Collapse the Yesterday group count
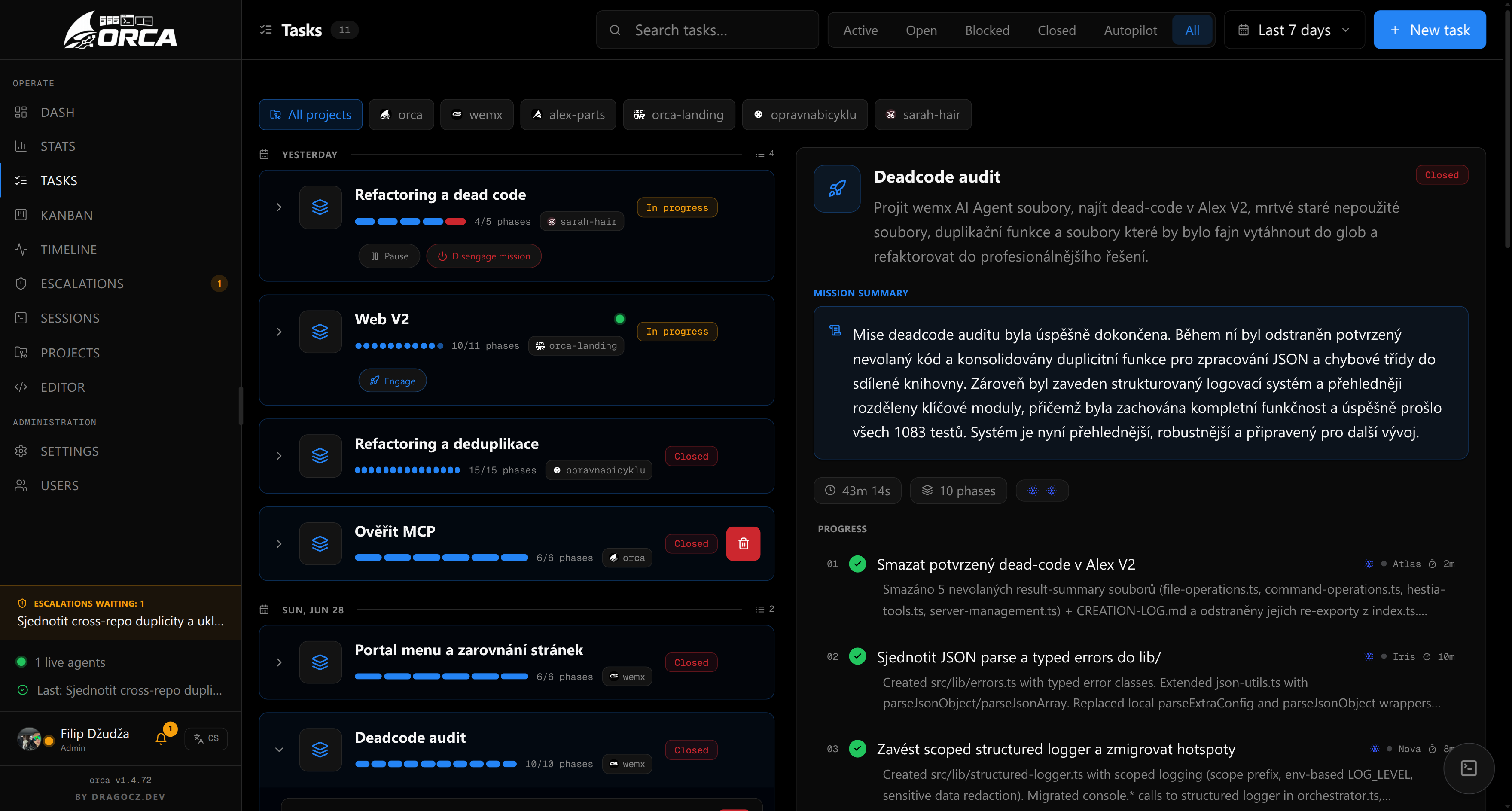 (x=765, y=154)
